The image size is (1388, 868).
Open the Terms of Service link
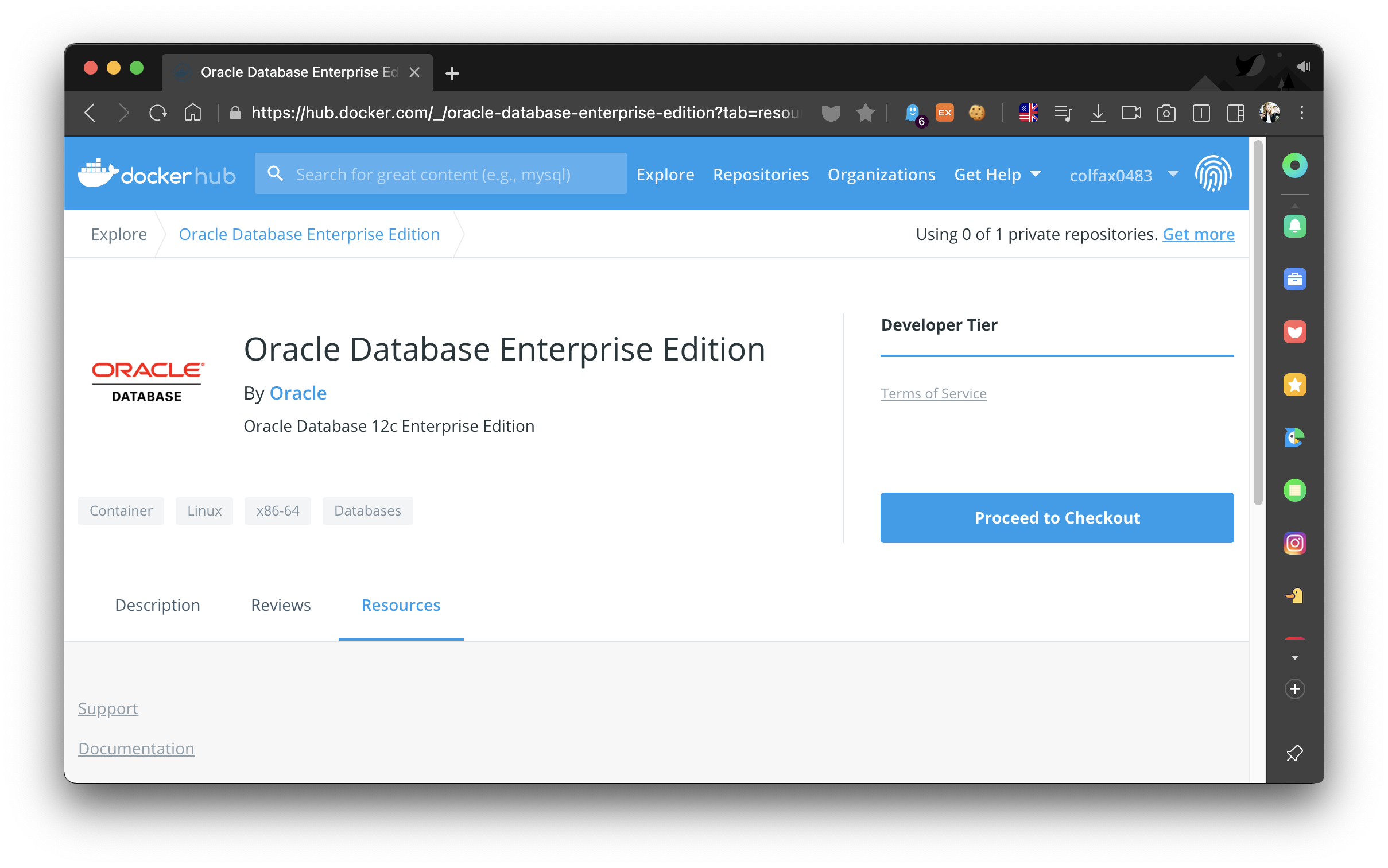(933, 394)
